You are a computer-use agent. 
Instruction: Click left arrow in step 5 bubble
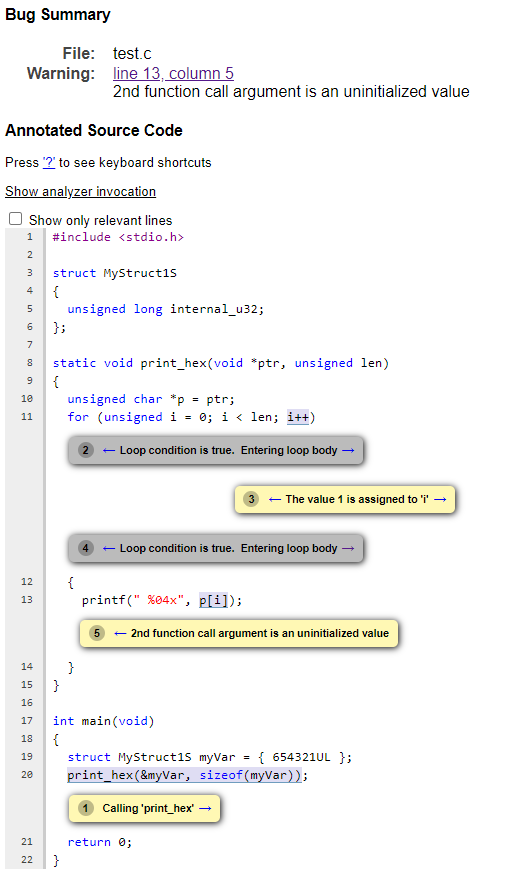120,633
